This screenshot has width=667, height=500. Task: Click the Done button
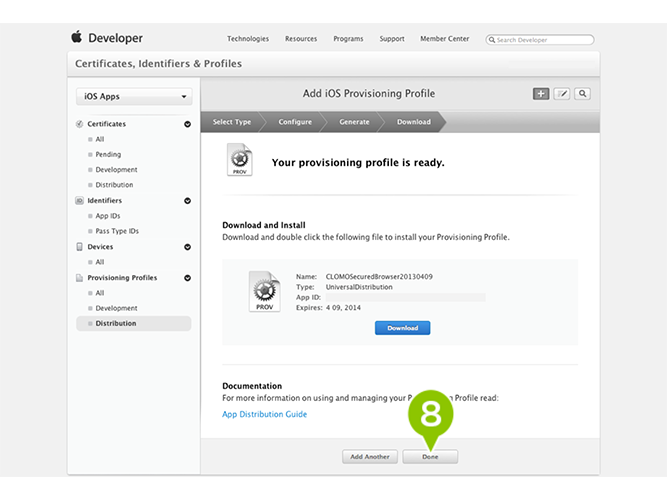[x=430, y=457]
